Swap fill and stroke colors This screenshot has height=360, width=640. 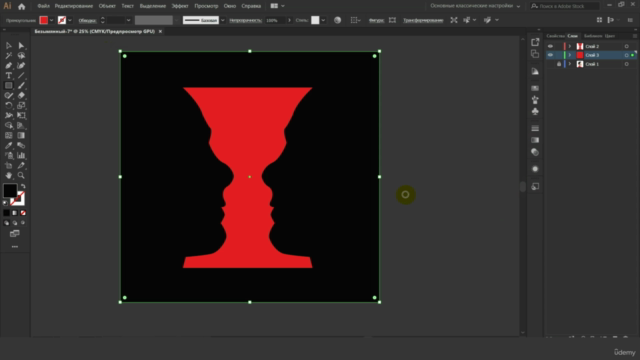pos(23,187)
